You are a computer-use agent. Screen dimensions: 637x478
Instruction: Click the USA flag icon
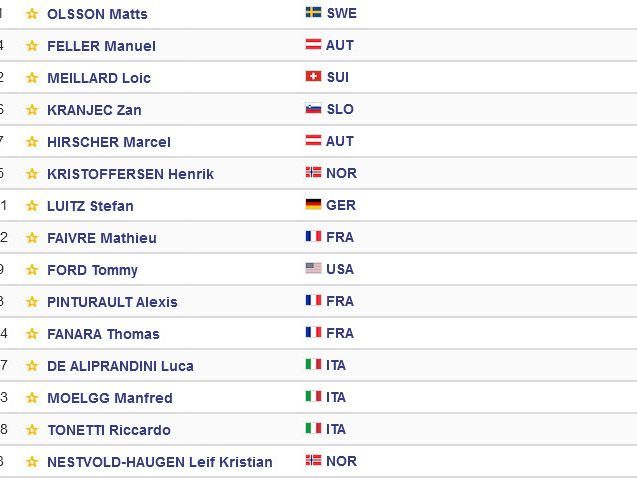point(313,268)
